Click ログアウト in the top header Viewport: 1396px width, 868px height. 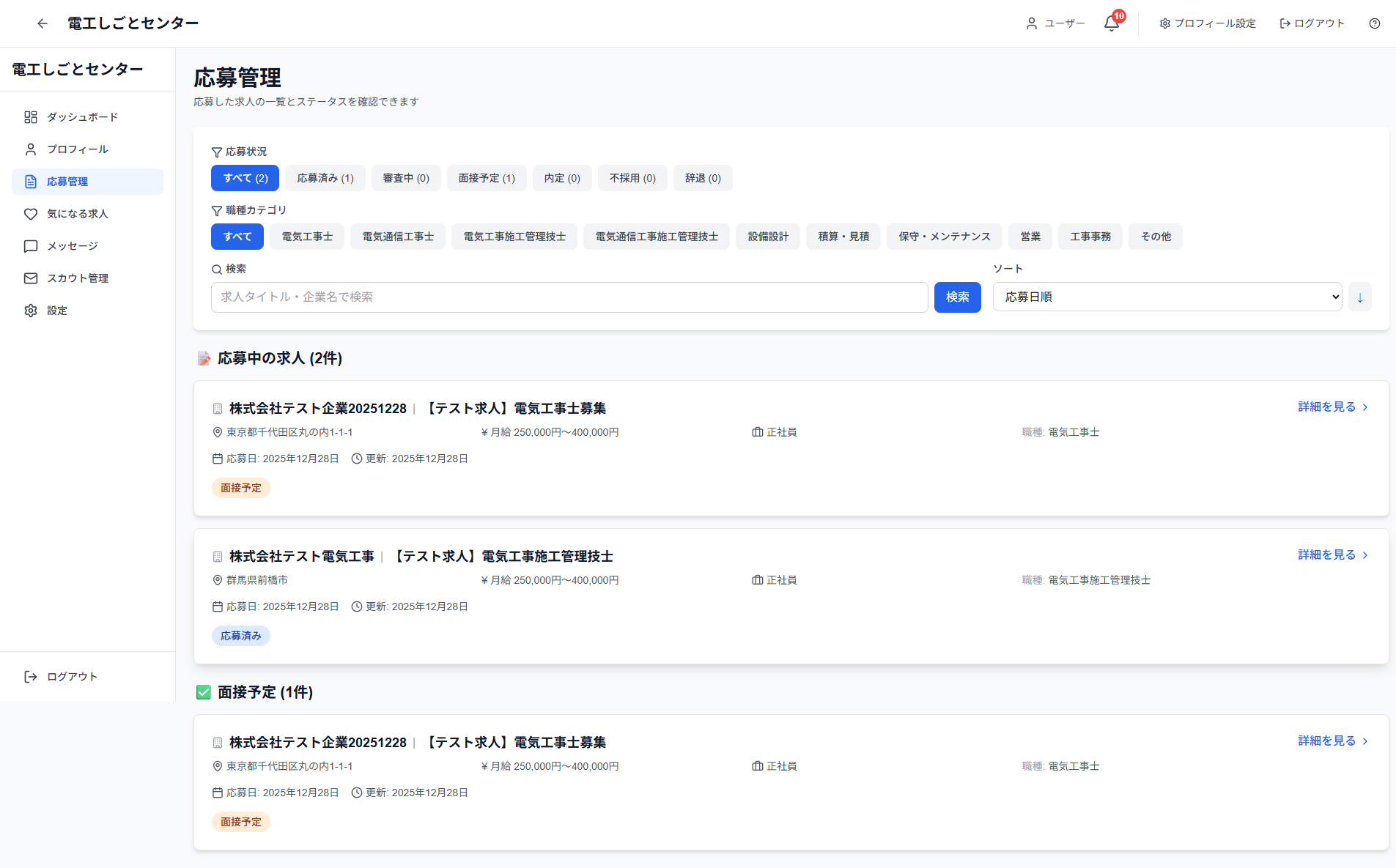click(1312, 23)
